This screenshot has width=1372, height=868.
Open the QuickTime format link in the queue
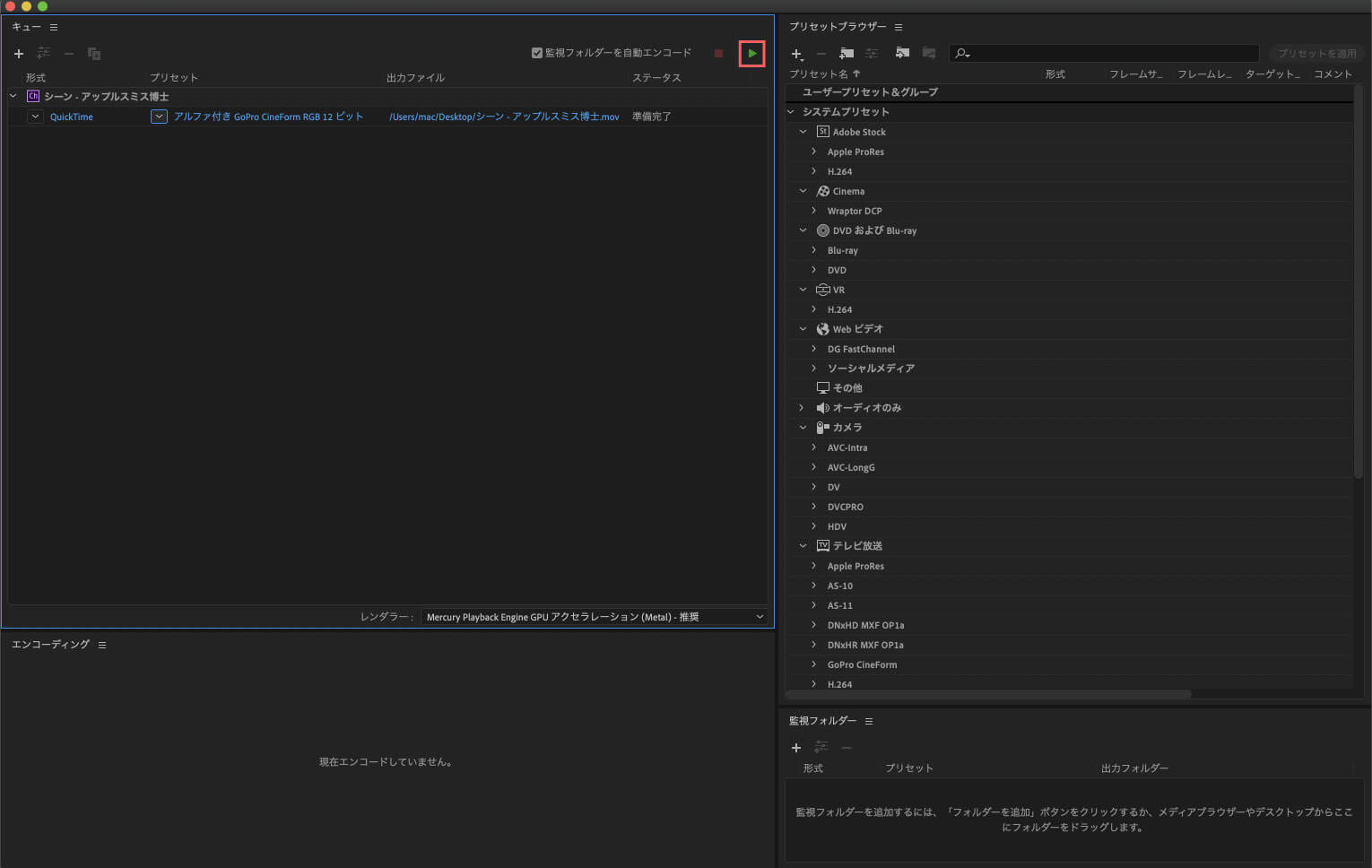(72, 117)
